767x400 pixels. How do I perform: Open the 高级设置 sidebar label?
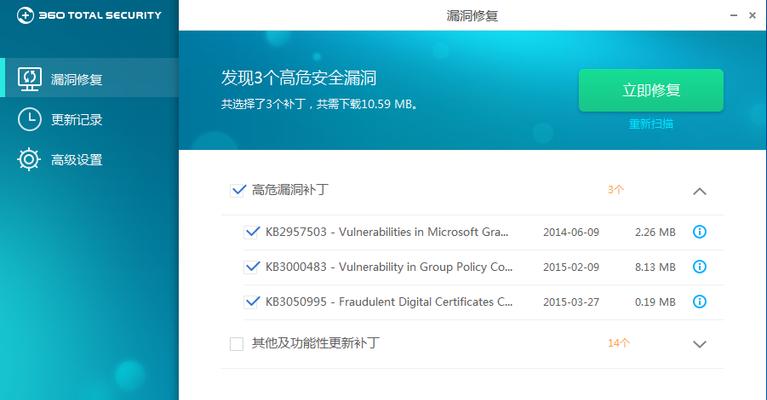click(x=77, y=160)
